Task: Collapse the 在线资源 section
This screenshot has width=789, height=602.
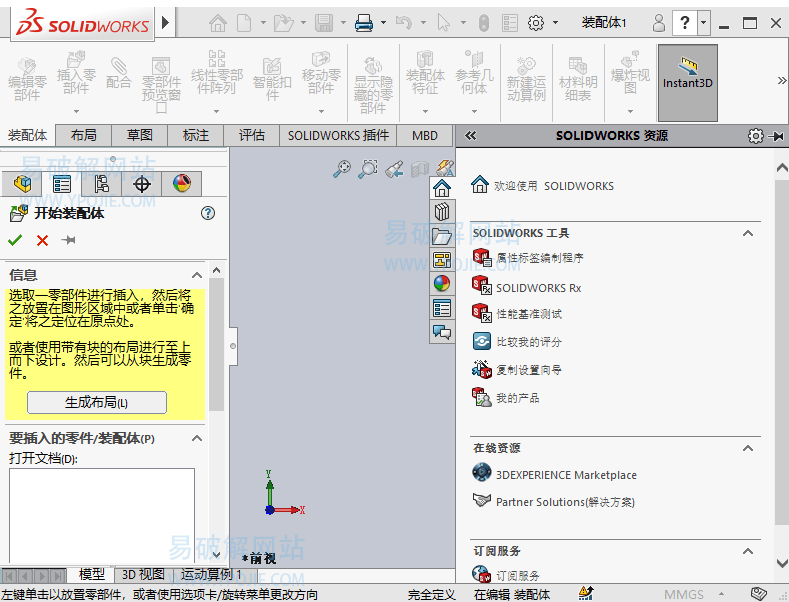Action: (748, 448)
